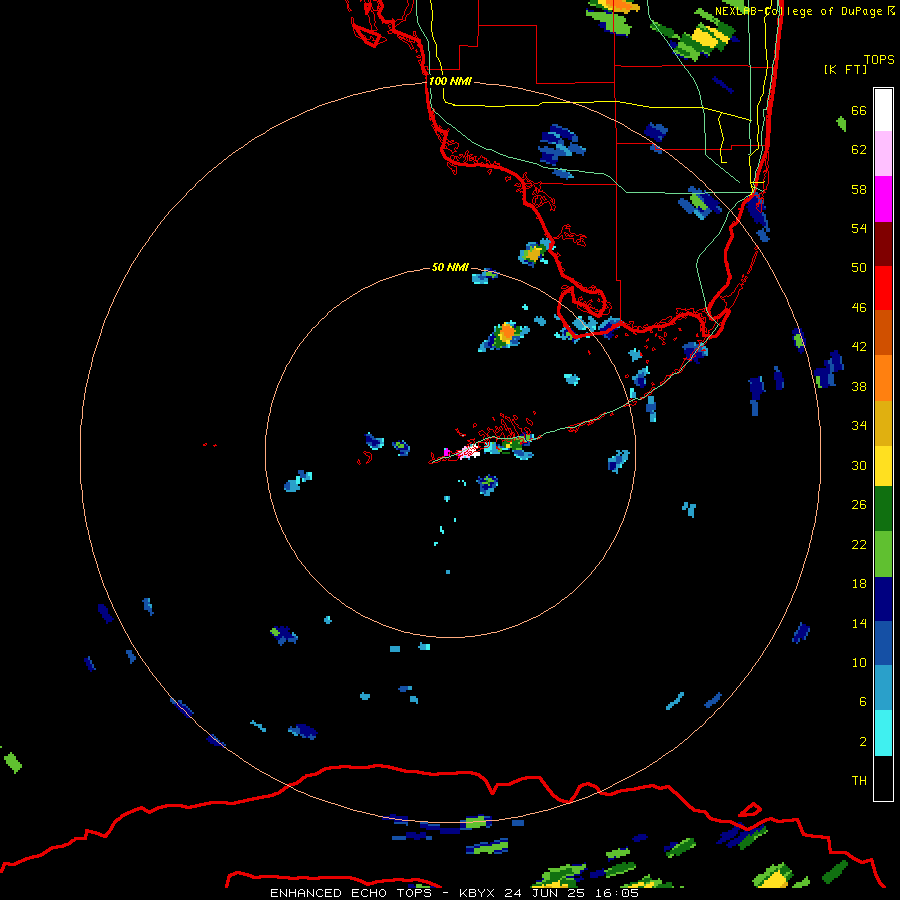This screenshot has height=900, width=900.
Task: Click the orange-topped cell inside the 50 NMI ring
Action: tap(507, 332)
